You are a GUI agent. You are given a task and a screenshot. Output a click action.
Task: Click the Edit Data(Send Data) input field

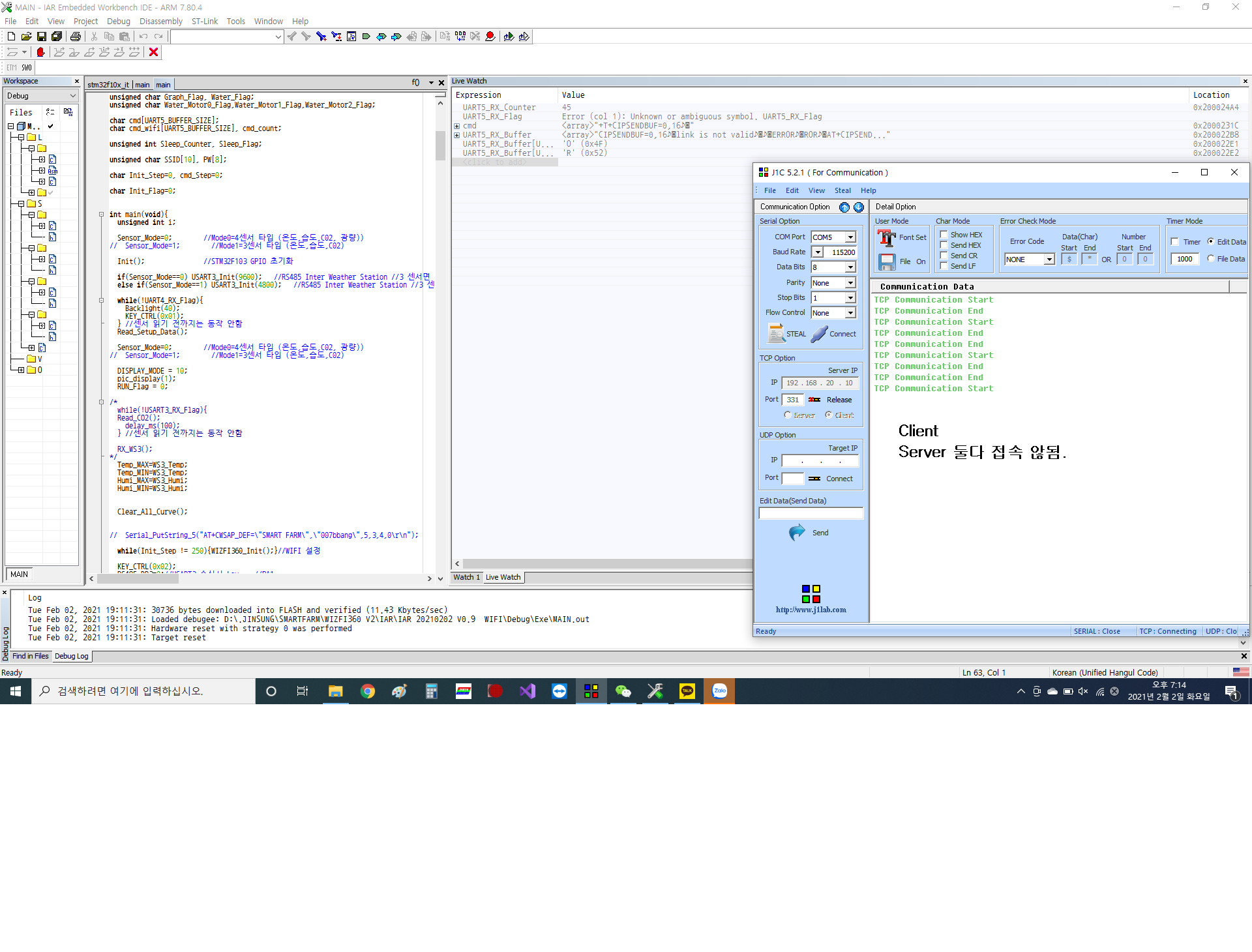point(811,513)
